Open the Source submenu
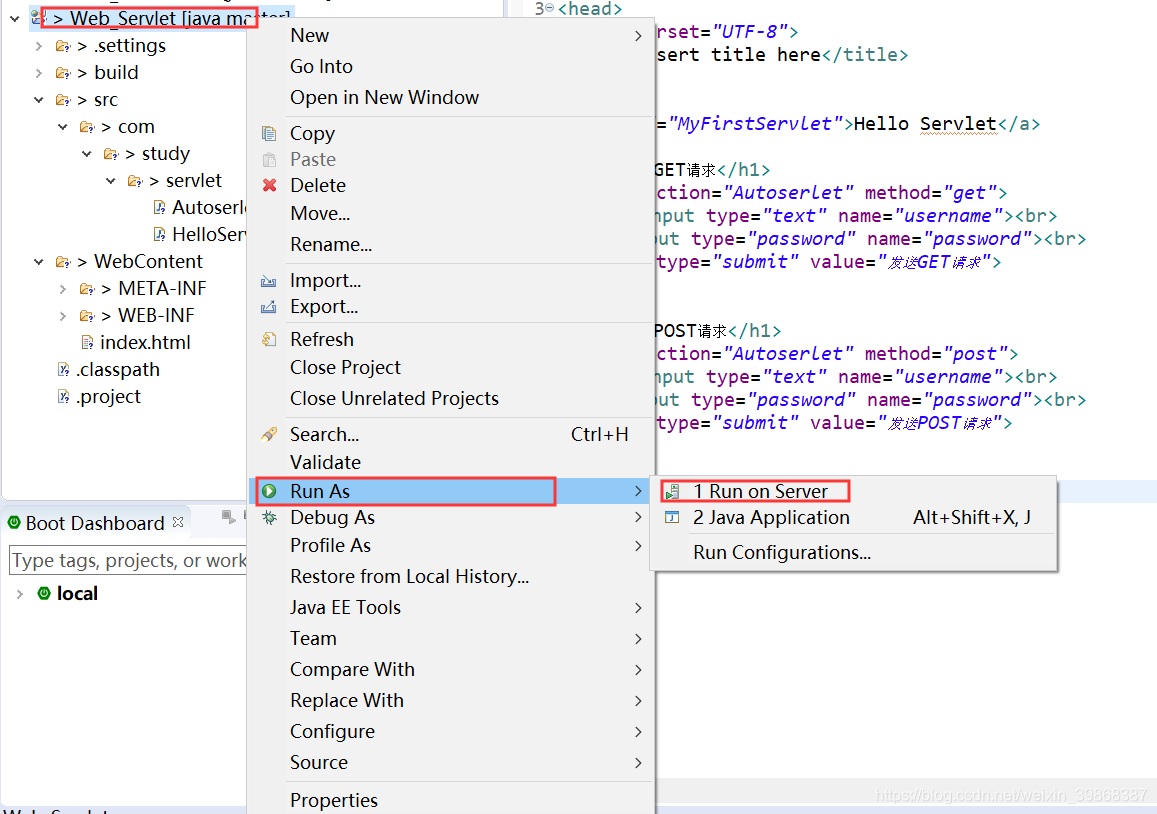1157x814 pixels. click(x=451, y=762)
